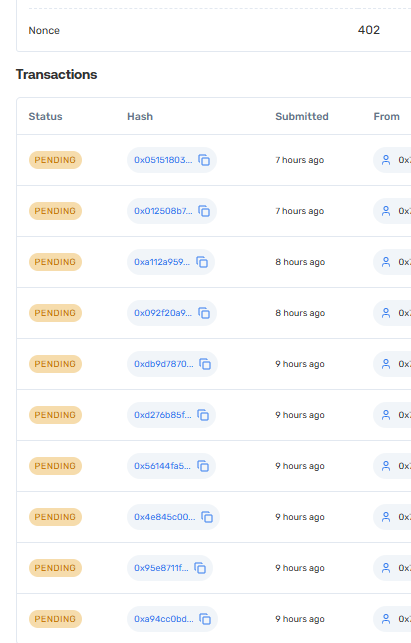Open transaction 0x05151803...
The width and height of the screenshot is (411, 643).
point(163,160)
